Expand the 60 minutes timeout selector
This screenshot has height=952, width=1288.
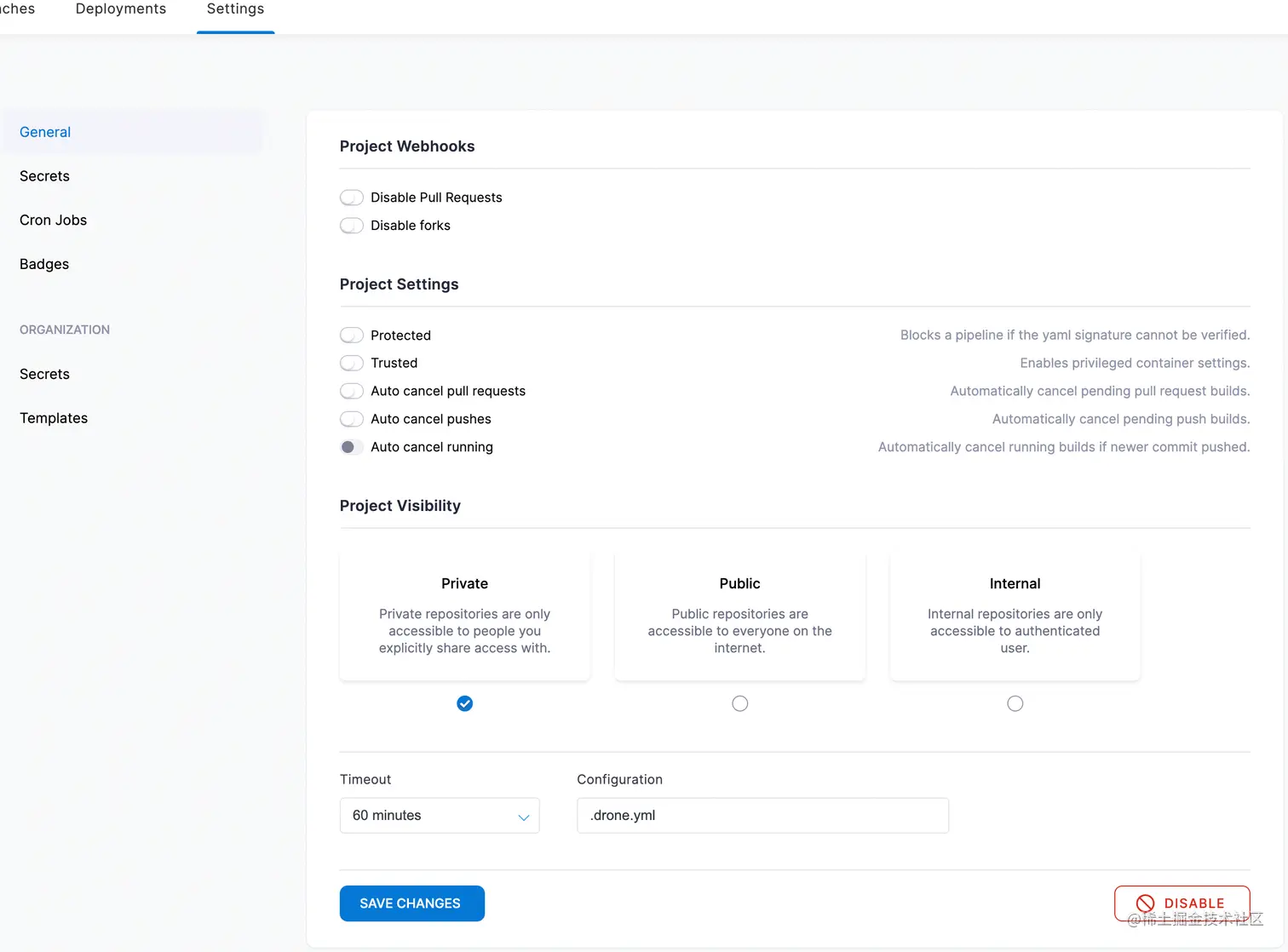pyautogui.click(x=439, y=815)
